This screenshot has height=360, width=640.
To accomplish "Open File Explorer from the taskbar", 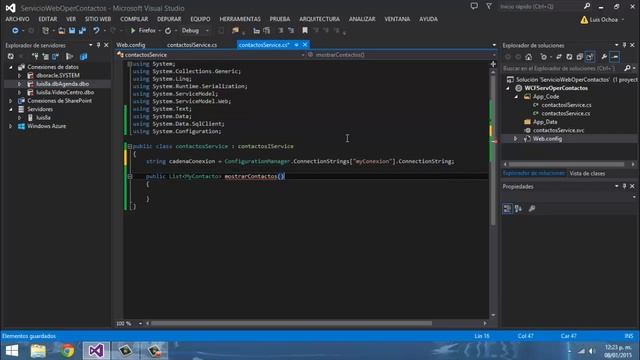I will tap(38, 351).
